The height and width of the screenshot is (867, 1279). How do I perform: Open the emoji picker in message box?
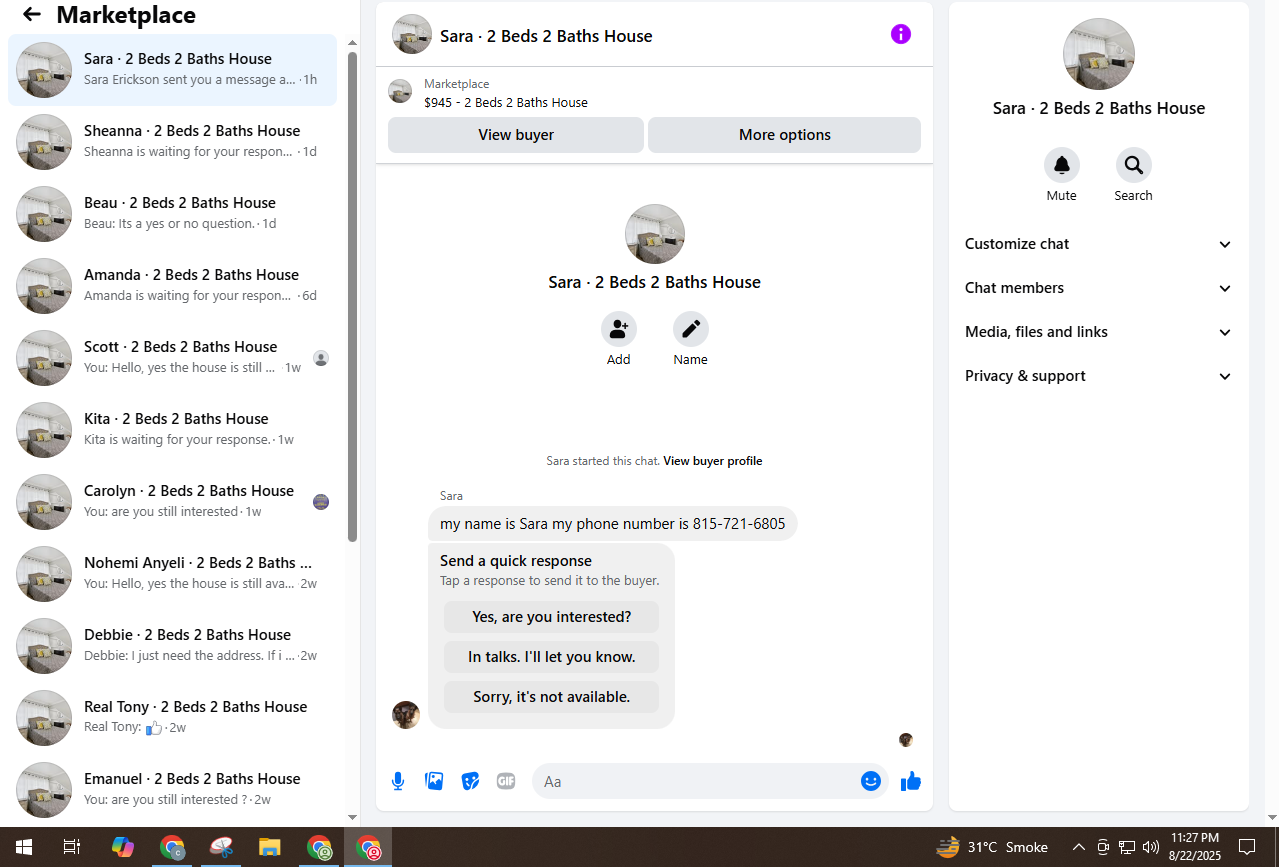[871, 781]
